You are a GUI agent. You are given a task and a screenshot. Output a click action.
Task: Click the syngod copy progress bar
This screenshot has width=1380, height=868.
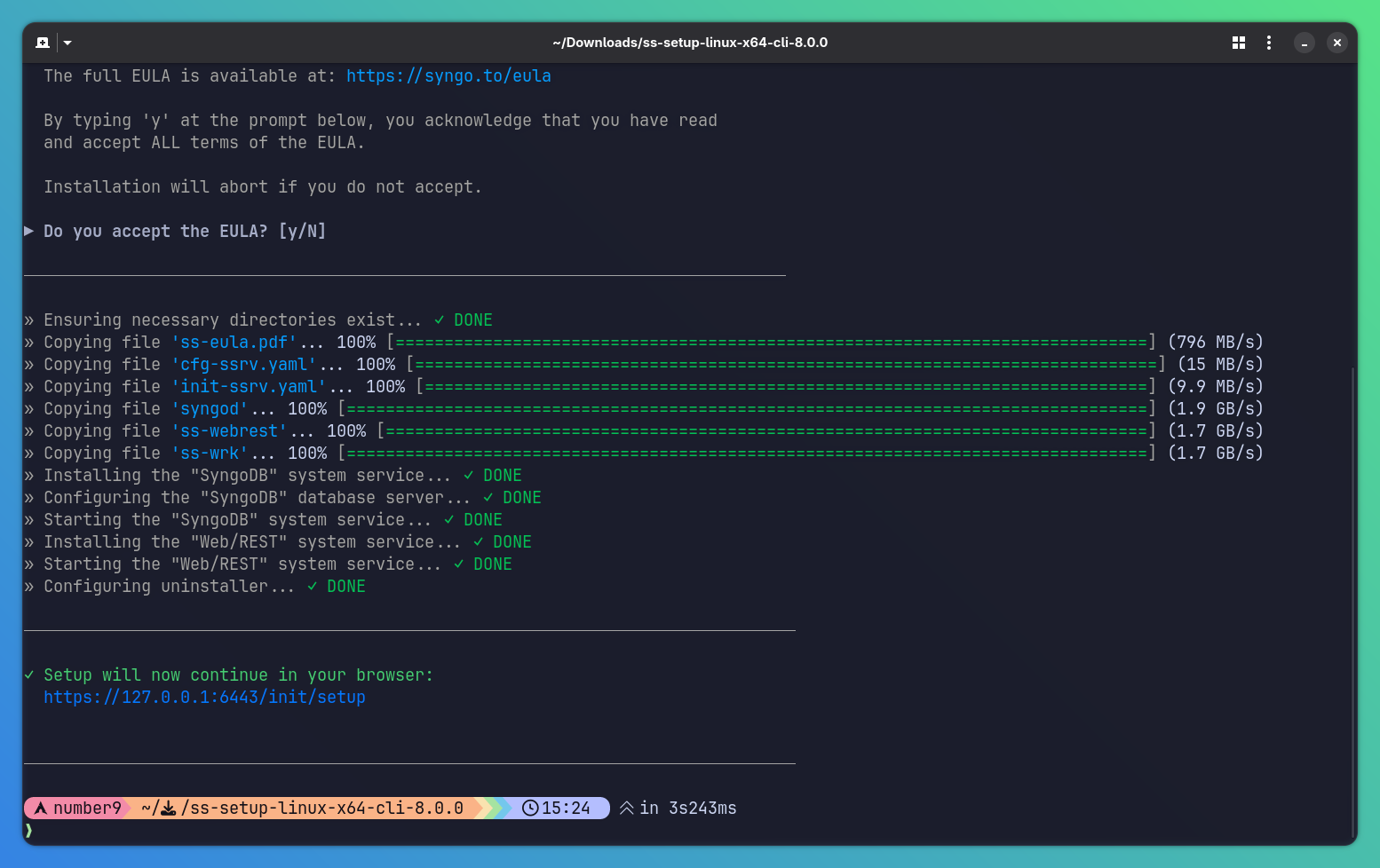point(747,409)
